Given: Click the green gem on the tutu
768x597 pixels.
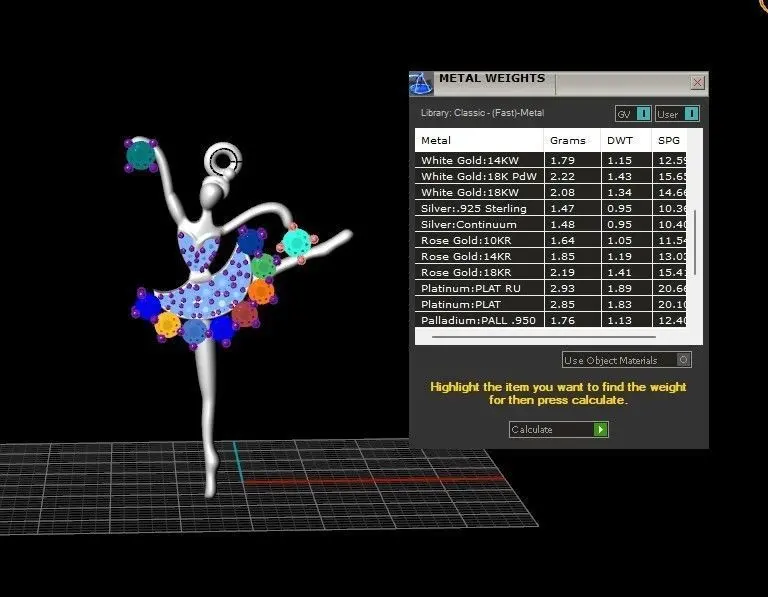Looking at the screenshot, I should 264,266.
